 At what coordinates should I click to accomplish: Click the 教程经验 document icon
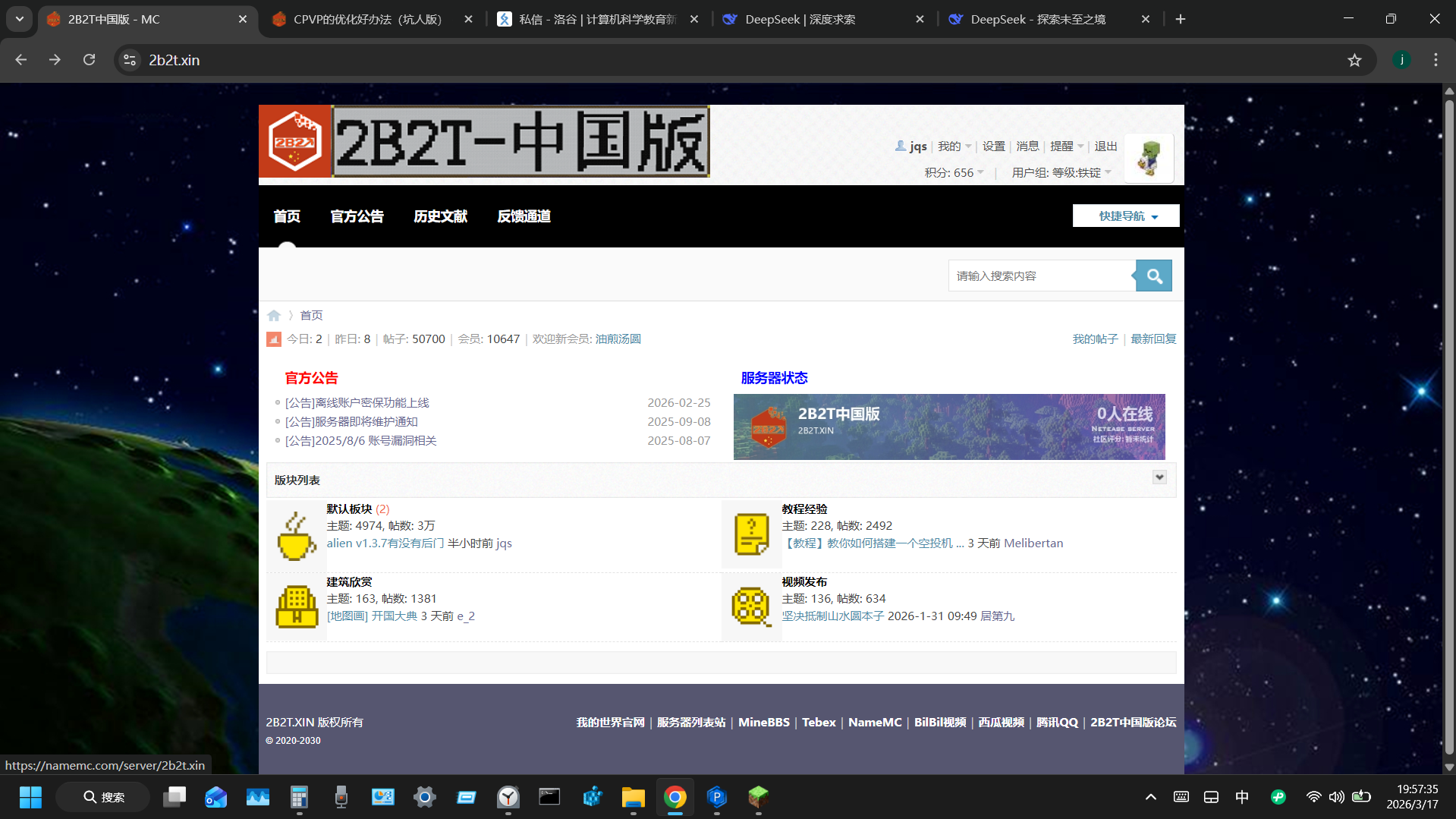click(x=750, y=534)
